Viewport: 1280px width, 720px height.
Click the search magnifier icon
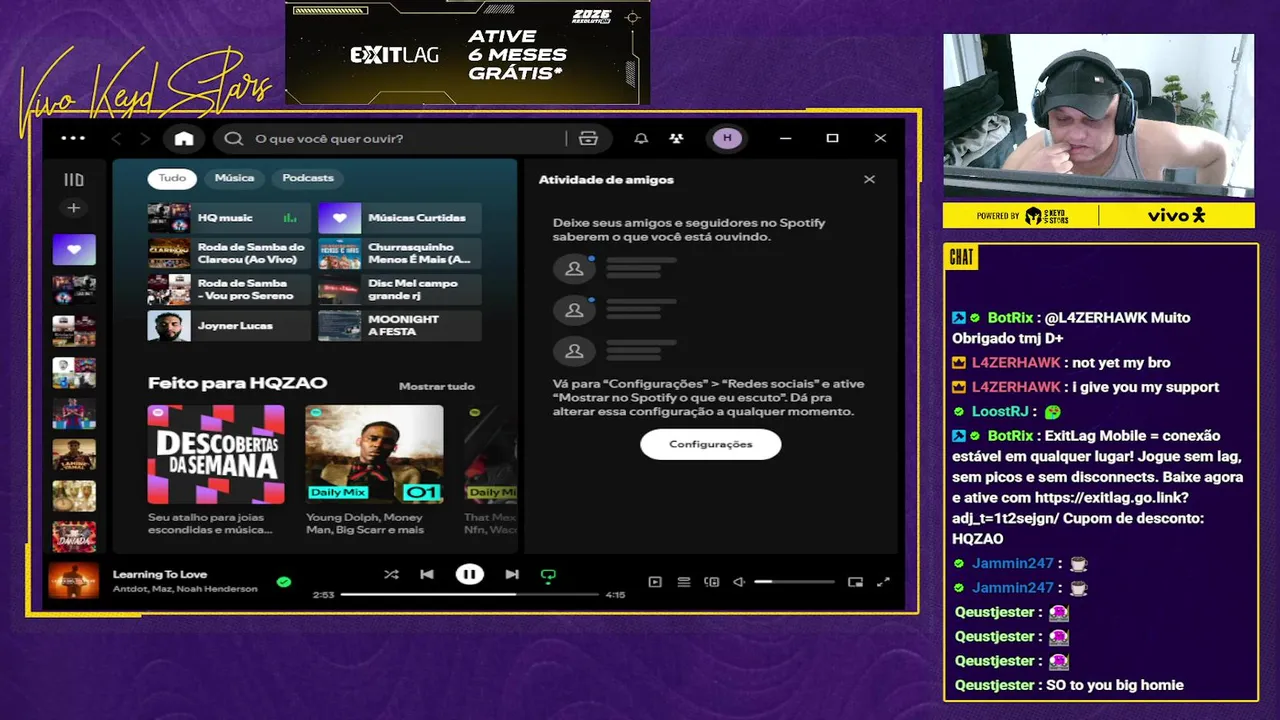point(234,138)
